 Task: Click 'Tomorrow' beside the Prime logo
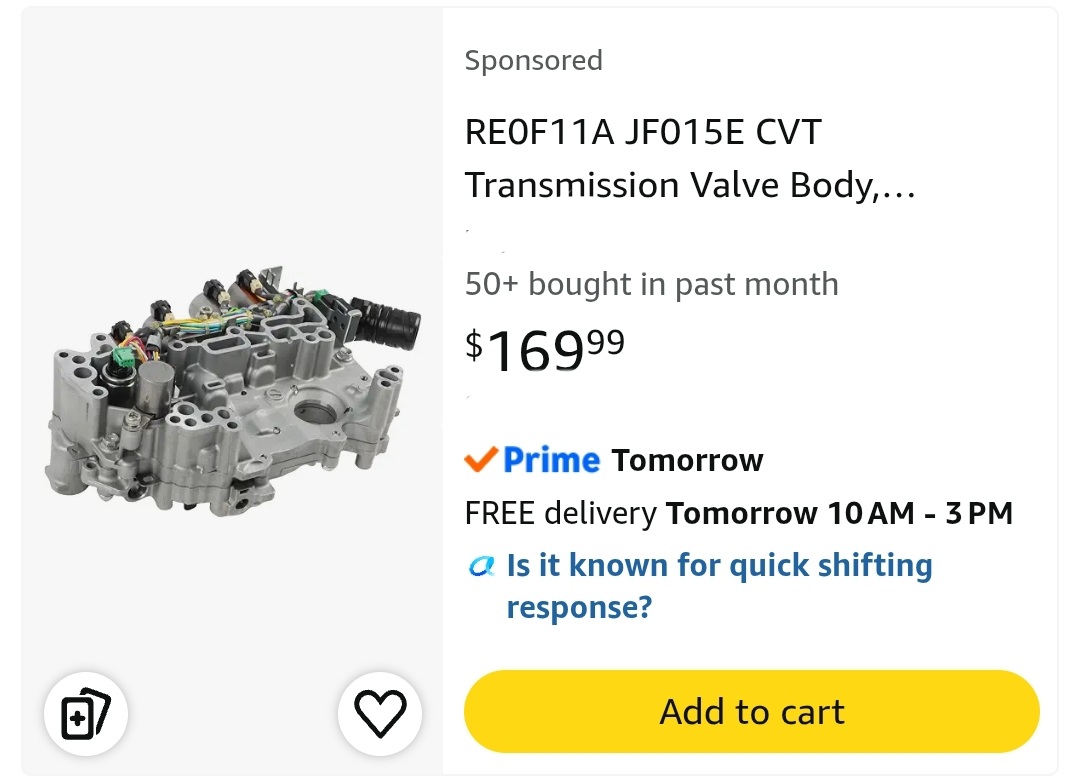click(x=687, y=460)
